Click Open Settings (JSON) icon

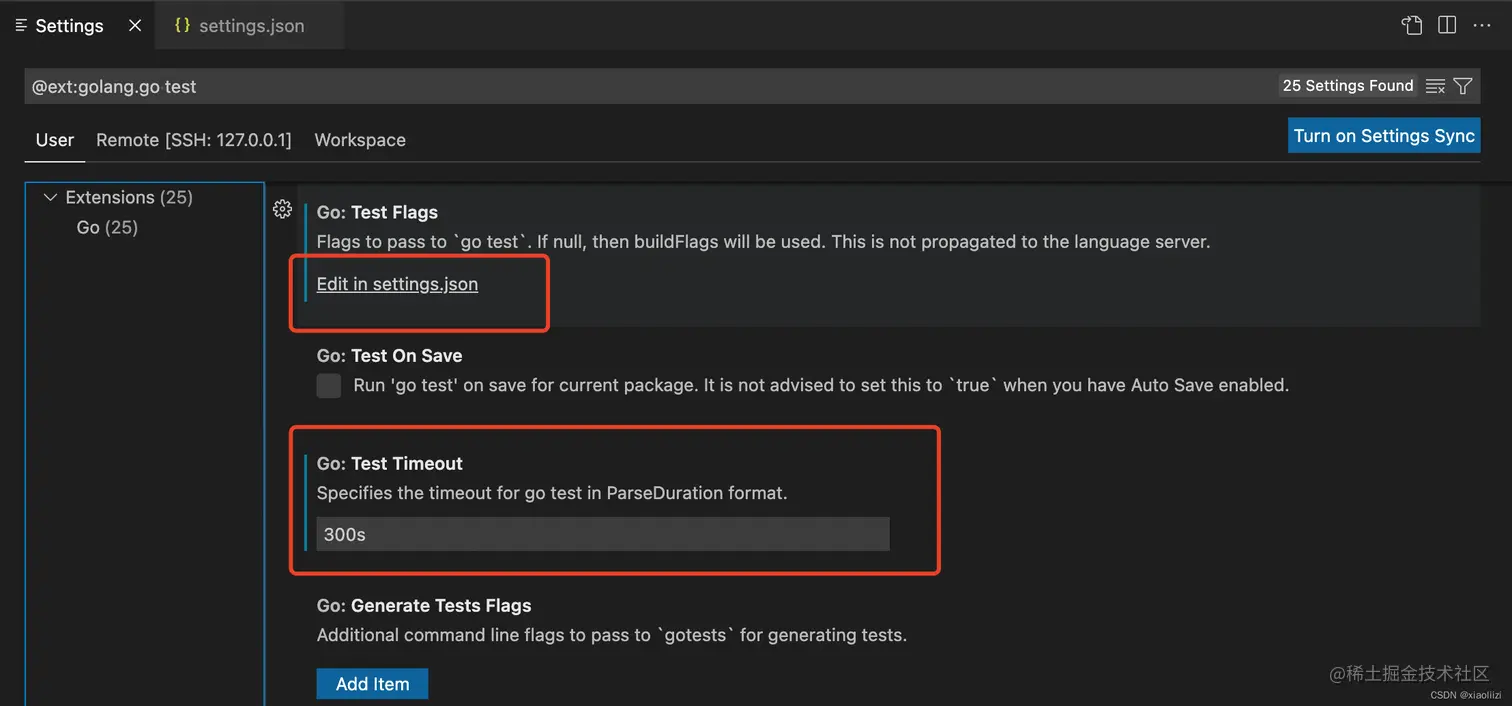1412,26
